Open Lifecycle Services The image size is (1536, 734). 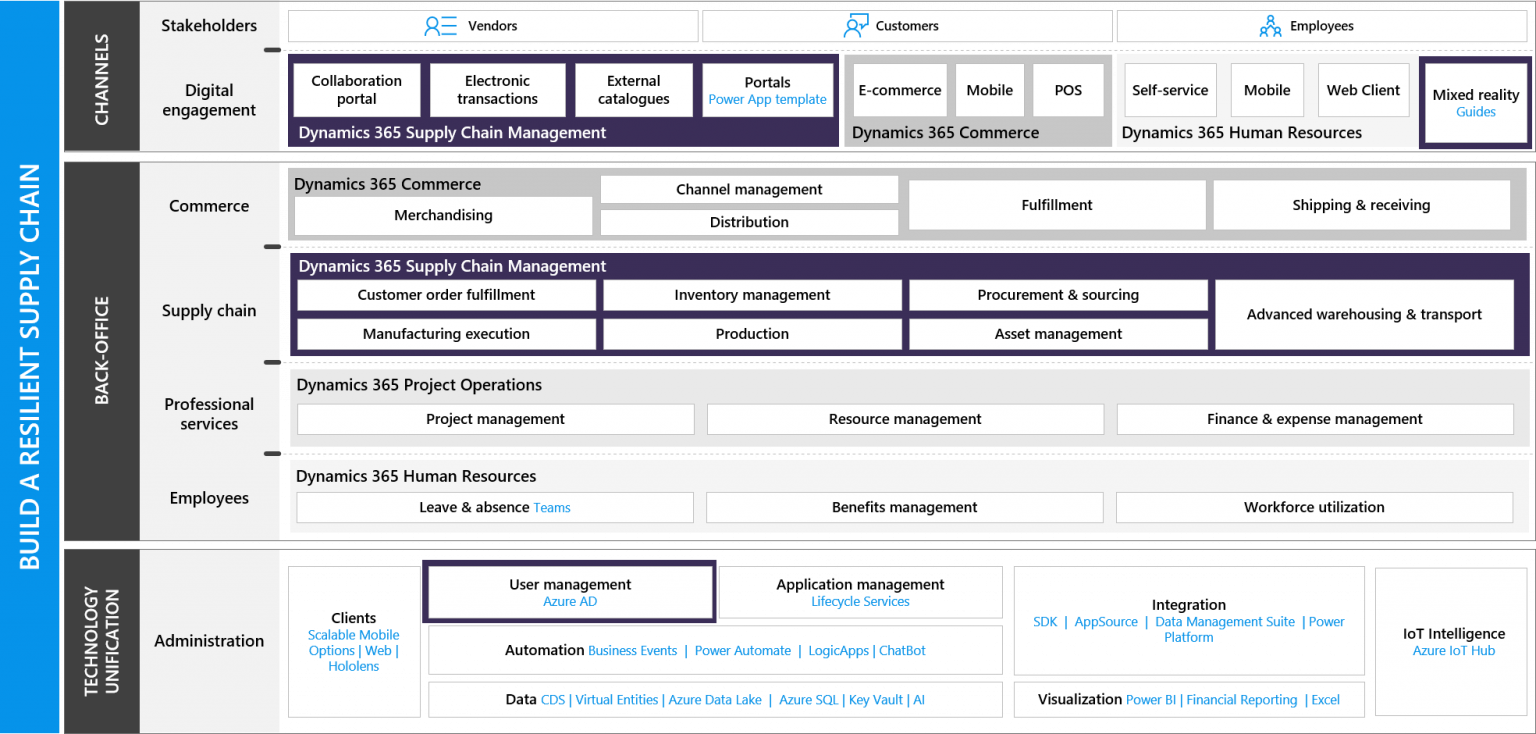[x=859, y=601]
